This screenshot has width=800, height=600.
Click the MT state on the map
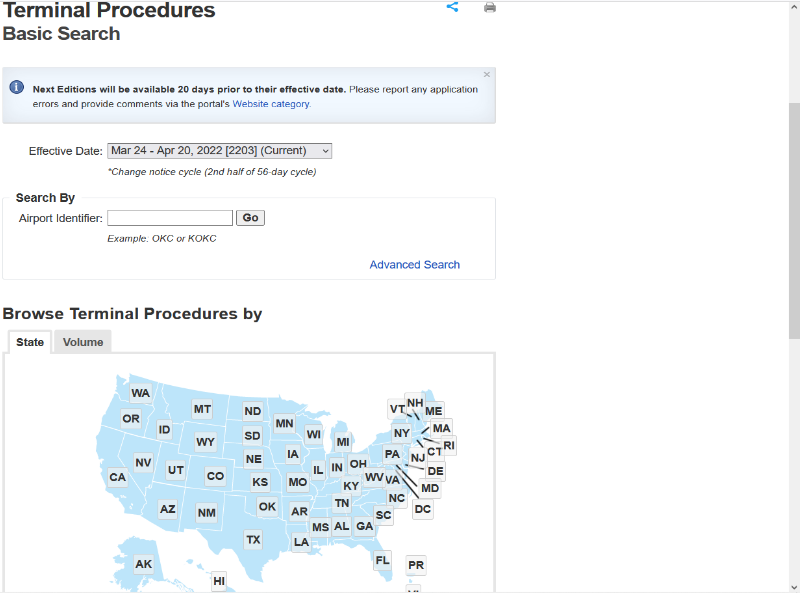202,409
